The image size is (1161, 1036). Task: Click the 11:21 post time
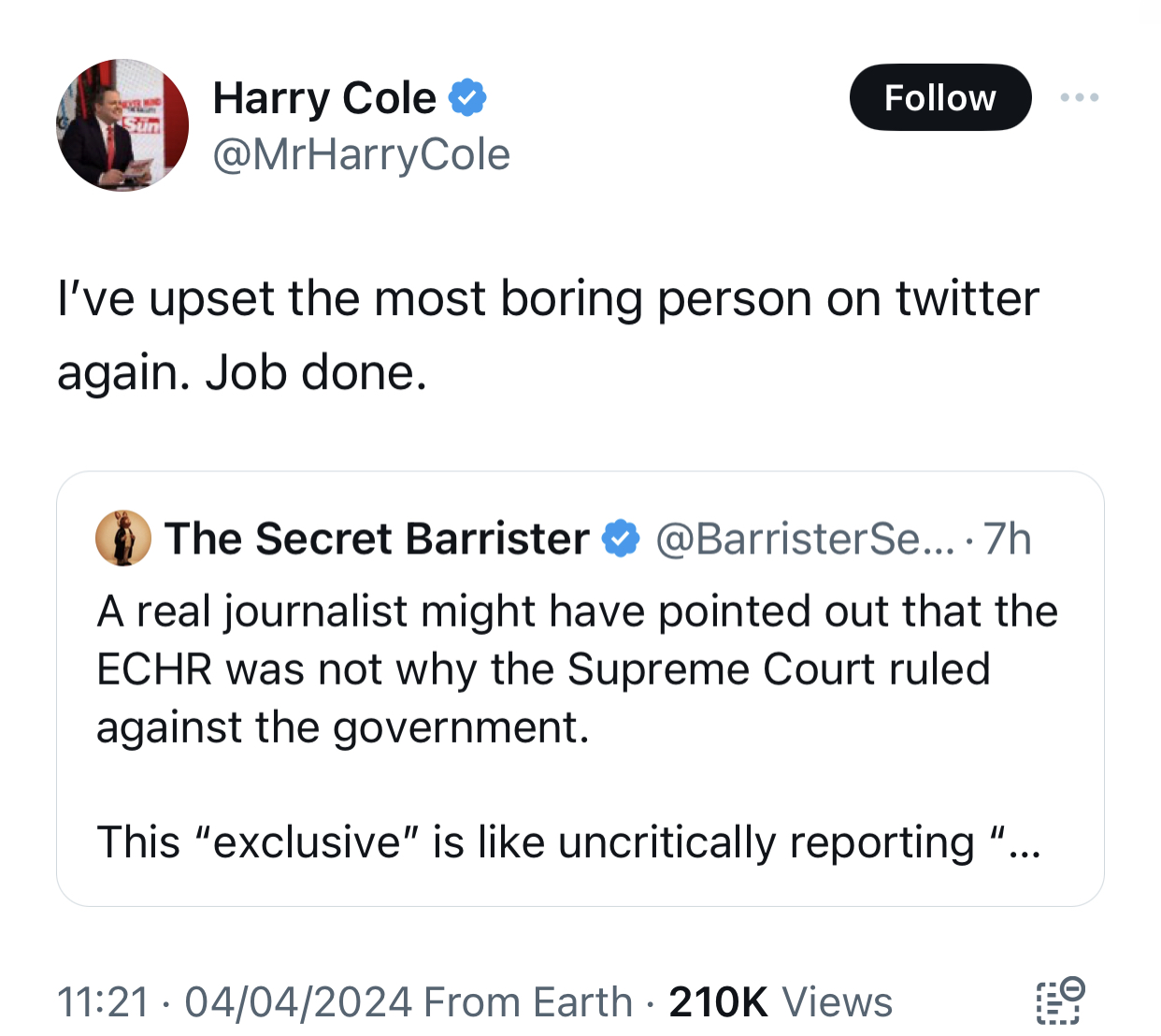pos(103,1002)
